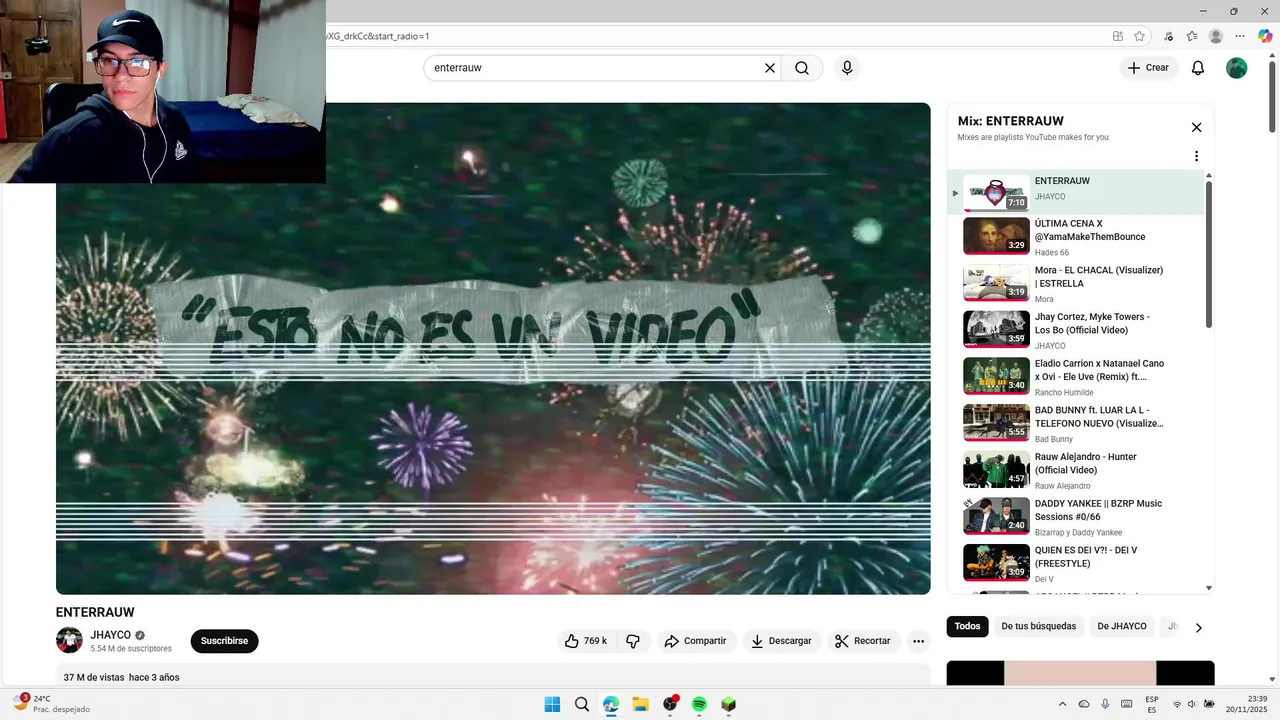Open YouTube notifications bell
This screenshot has height=720, width=1280.
click(x=1198, y=68)
